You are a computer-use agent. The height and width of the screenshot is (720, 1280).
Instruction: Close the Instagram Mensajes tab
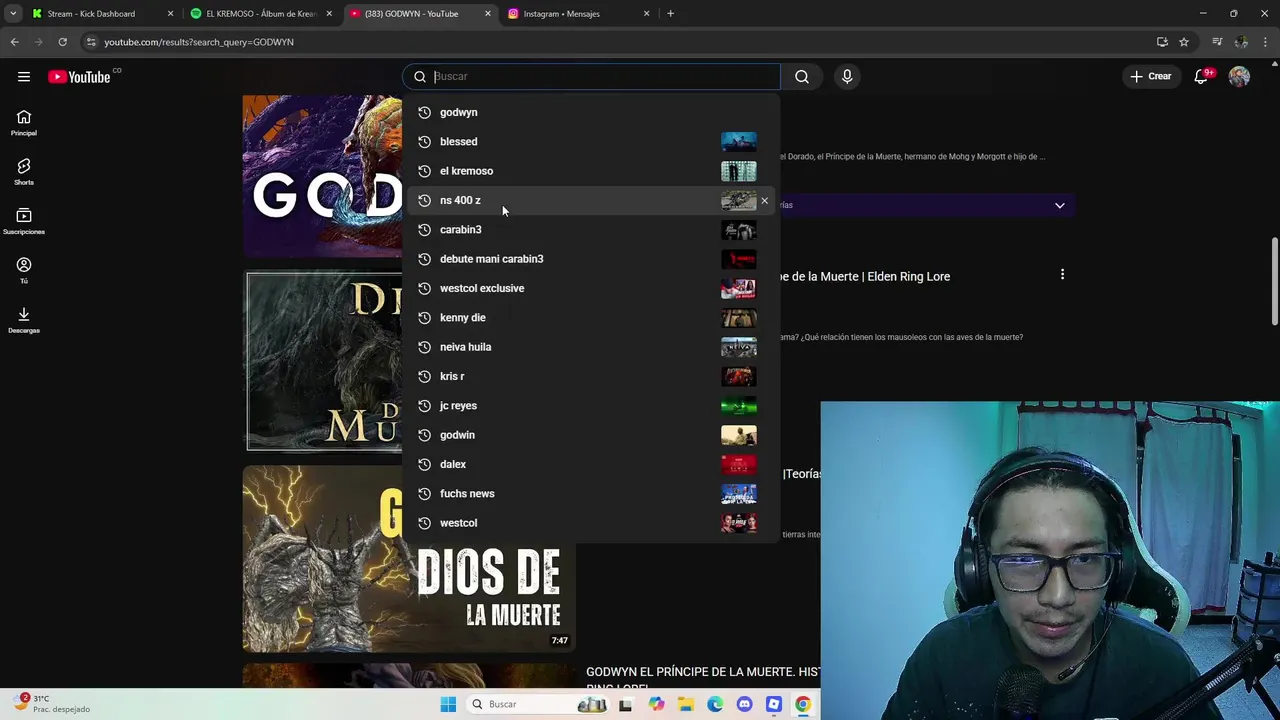pyautogui.click(x=646, y=14)
